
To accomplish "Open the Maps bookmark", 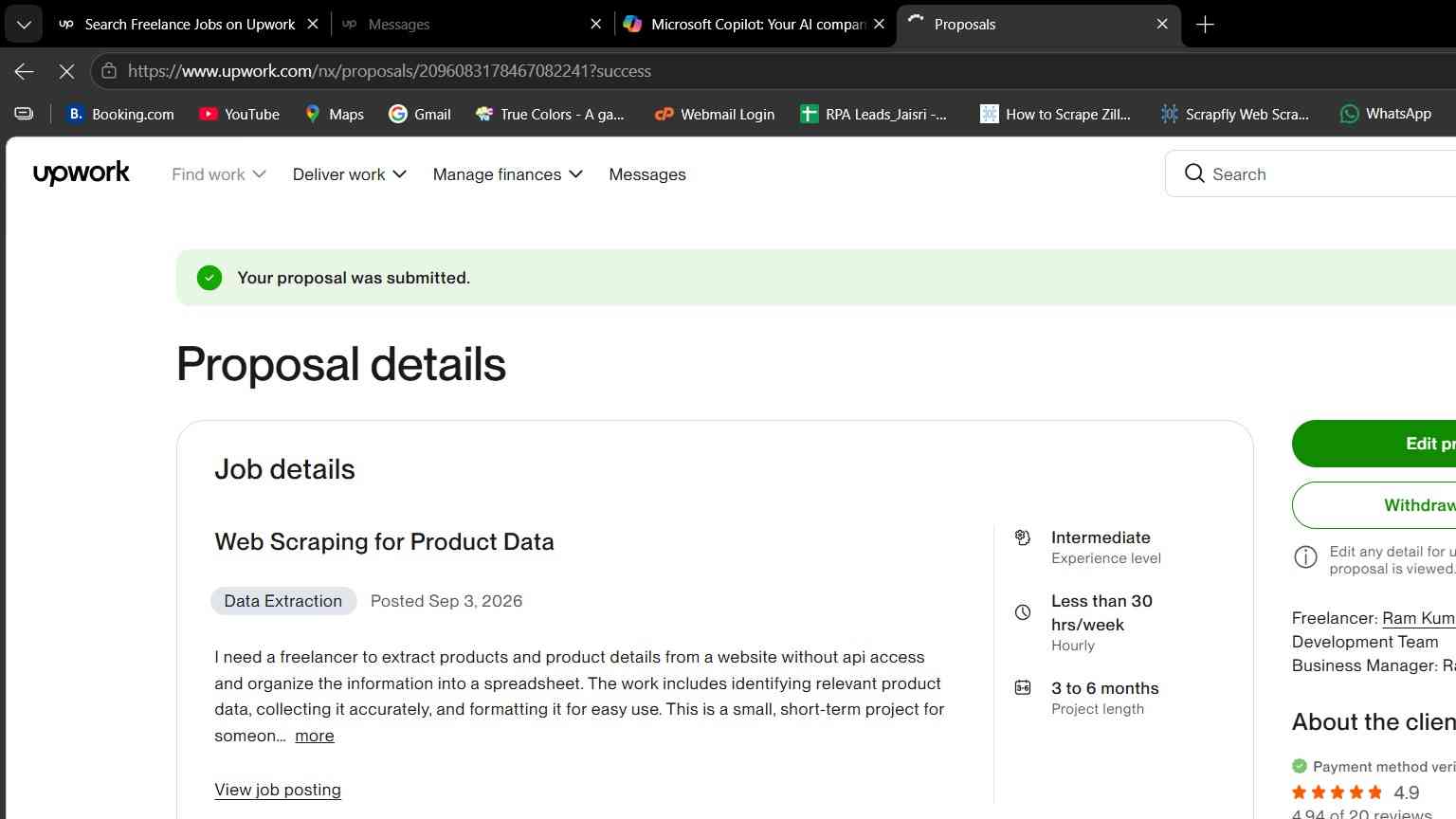I will pos(334,114).
